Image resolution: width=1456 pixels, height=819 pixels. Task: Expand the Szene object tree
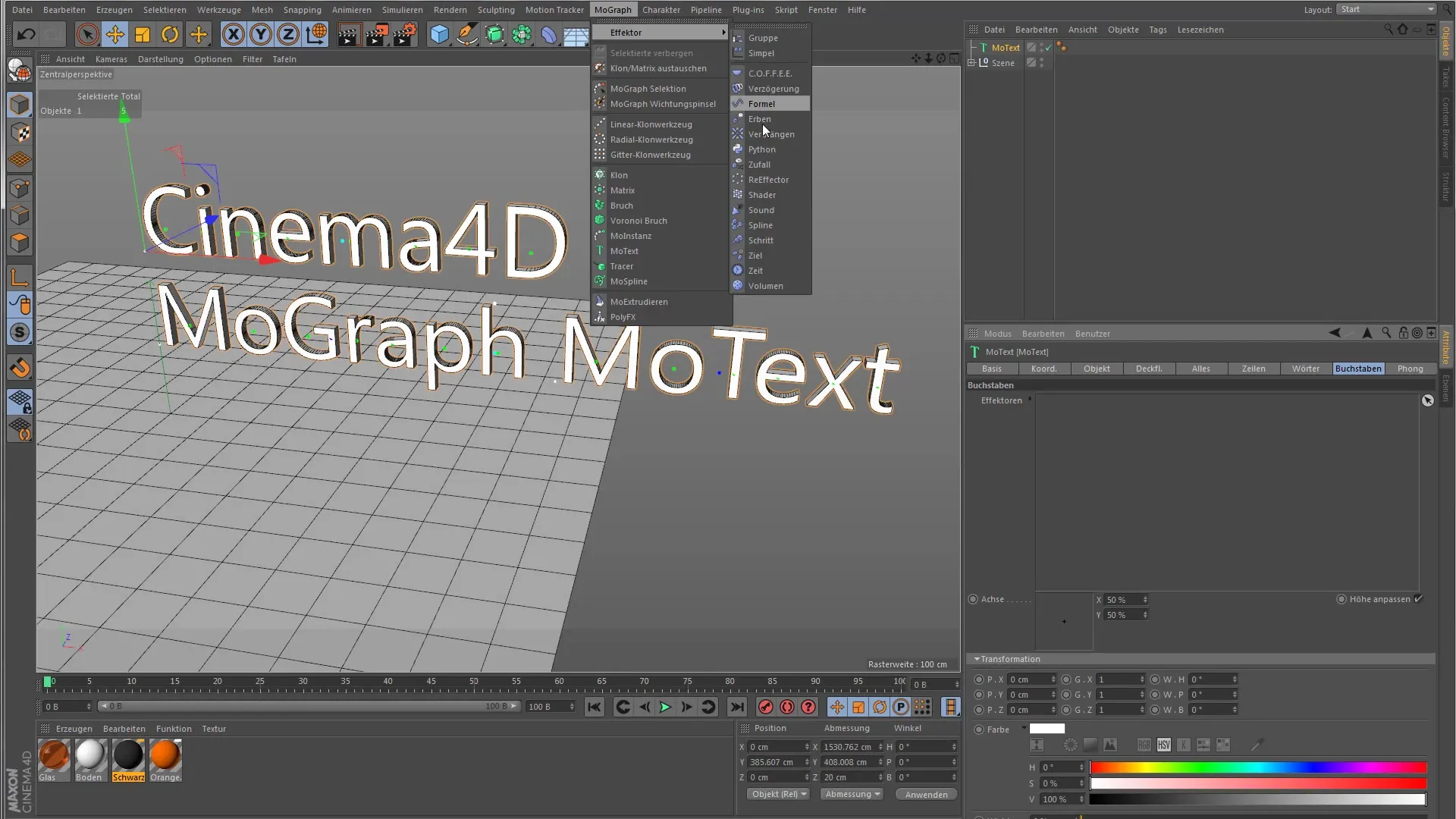point(971,63)
